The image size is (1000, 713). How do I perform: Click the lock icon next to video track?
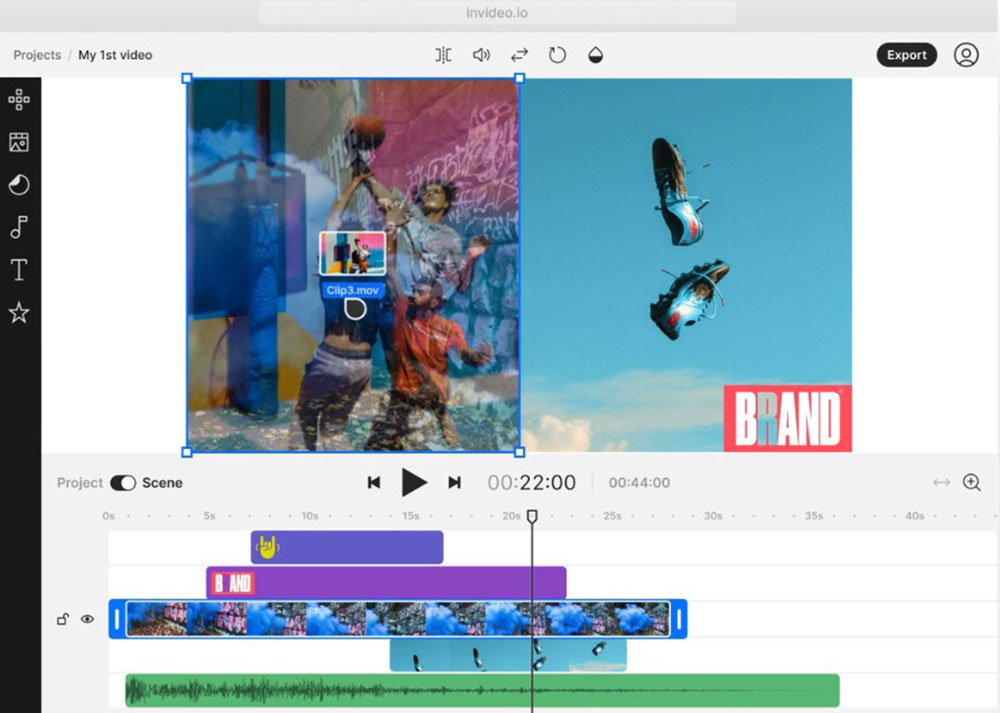(64, 619)
